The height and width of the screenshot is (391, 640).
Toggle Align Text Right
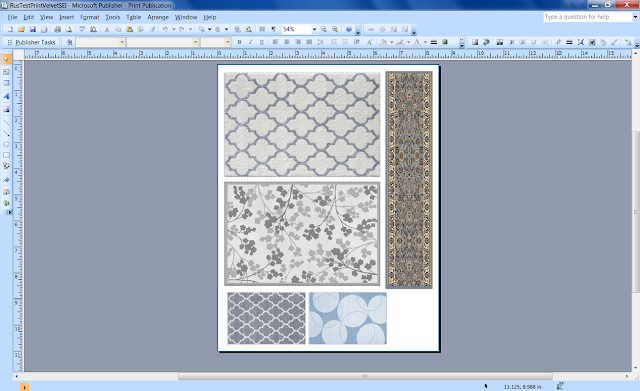[298, 42]
